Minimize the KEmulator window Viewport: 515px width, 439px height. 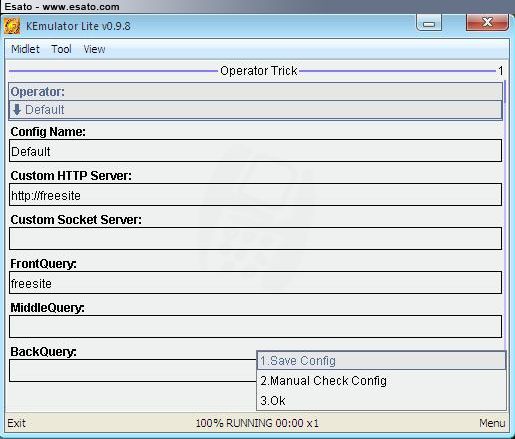429,23
